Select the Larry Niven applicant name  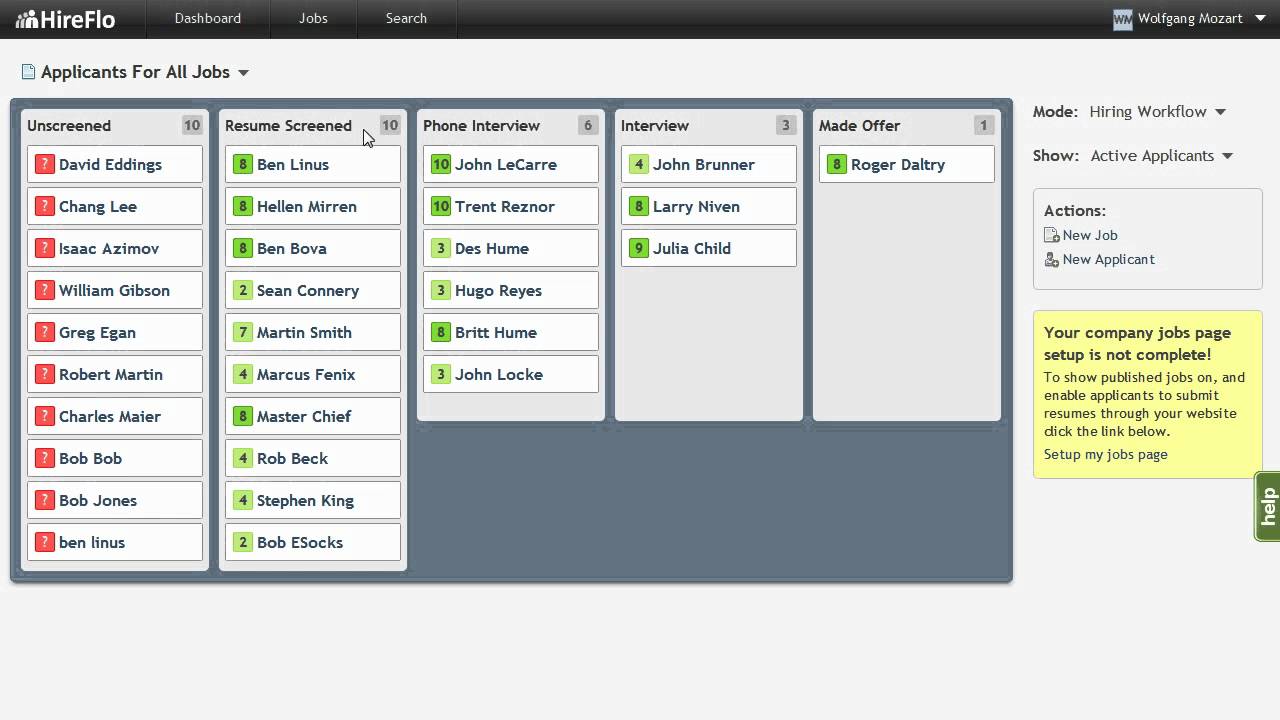(x=696, y=206)
